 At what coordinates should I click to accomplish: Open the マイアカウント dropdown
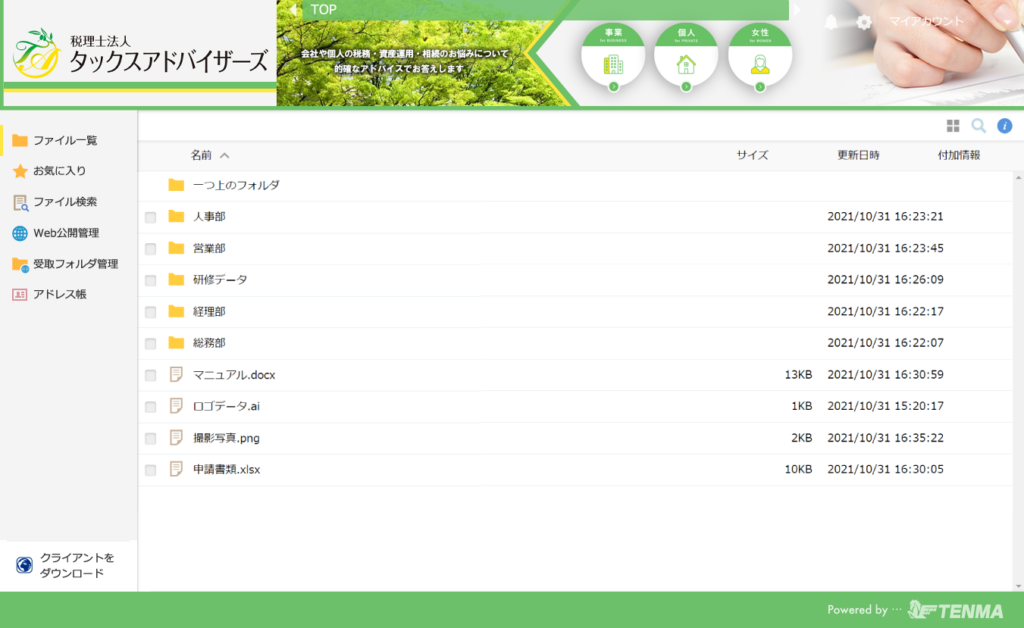pyautogui.click(x=950, y=22)
